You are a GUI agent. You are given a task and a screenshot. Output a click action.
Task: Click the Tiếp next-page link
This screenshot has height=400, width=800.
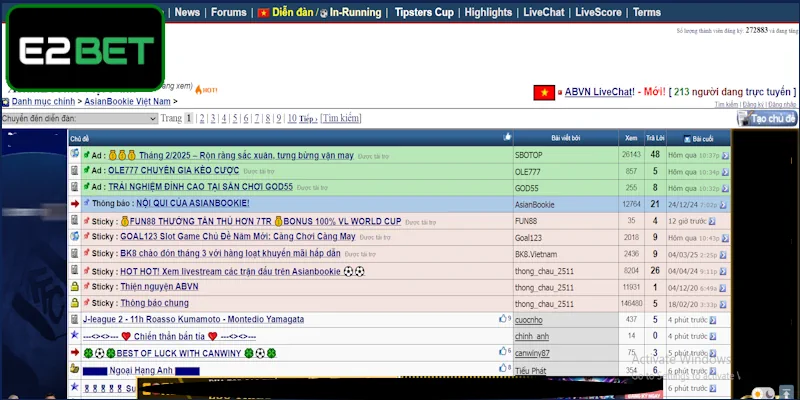[x=308, y=119]
